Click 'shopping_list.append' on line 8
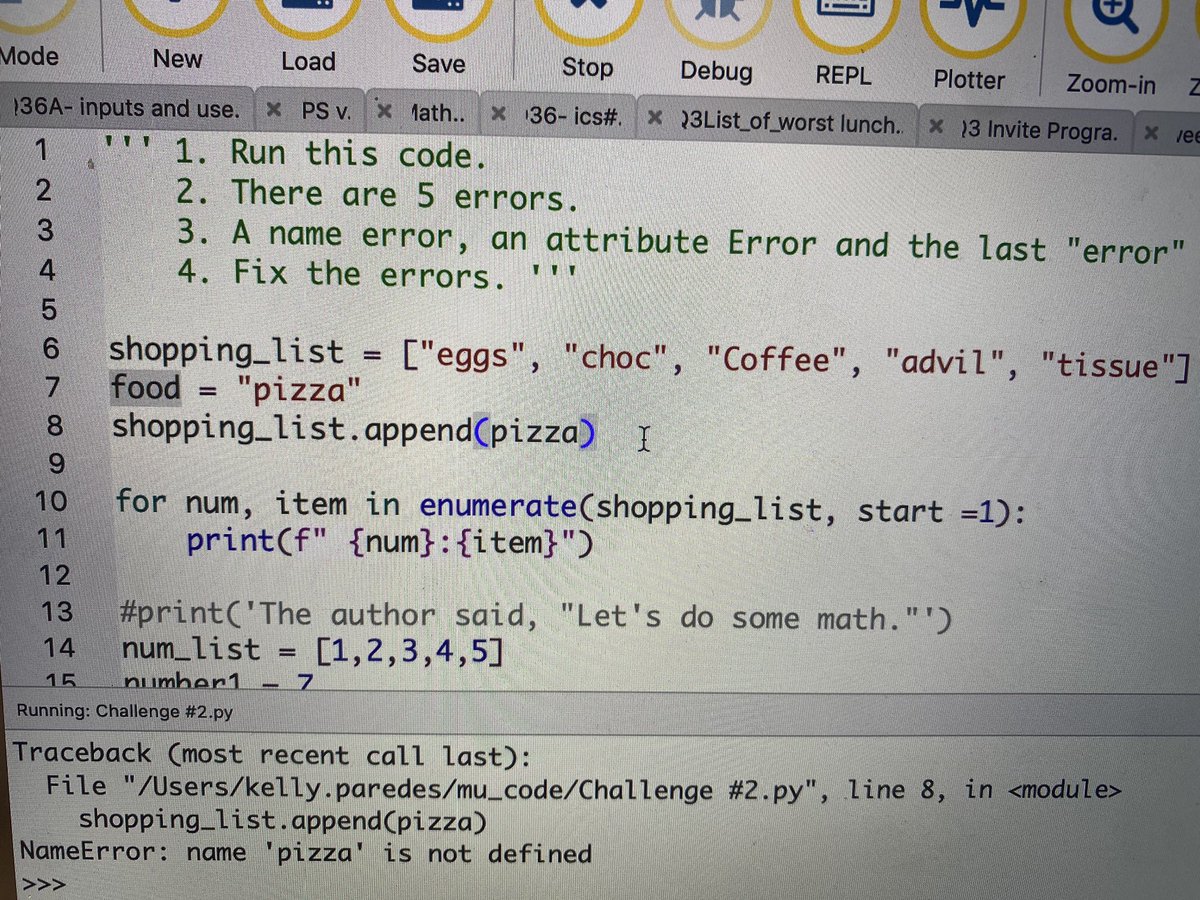Viewport: 1200px width, 900px height. 292,428
